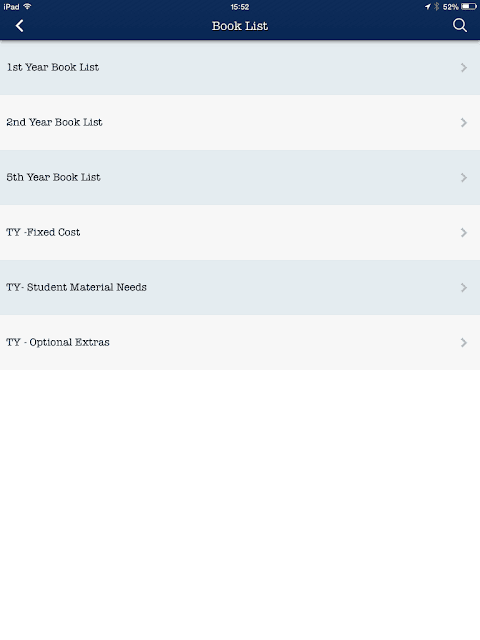Viewport: 480px width, 640px height.
Task: Expand chevron beside 1st Year Book List
Action: 464,67
